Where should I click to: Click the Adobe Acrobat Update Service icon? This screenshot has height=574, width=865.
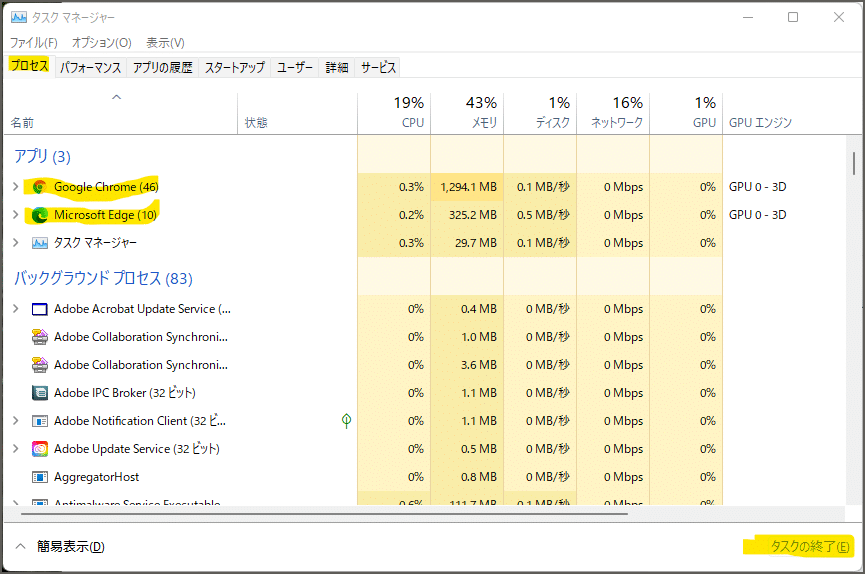pyautogui.click(x=40, y=309)
